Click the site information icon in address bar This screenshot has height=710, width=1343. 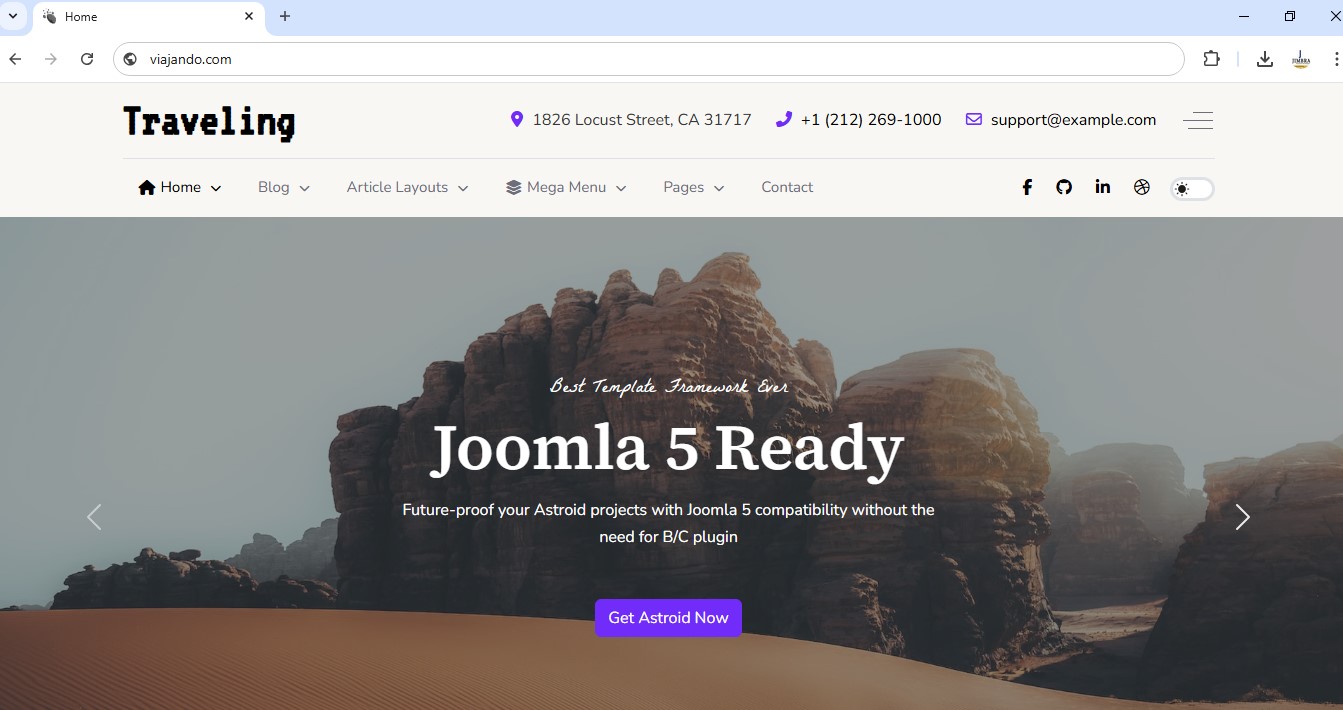(x=130, y=59)
